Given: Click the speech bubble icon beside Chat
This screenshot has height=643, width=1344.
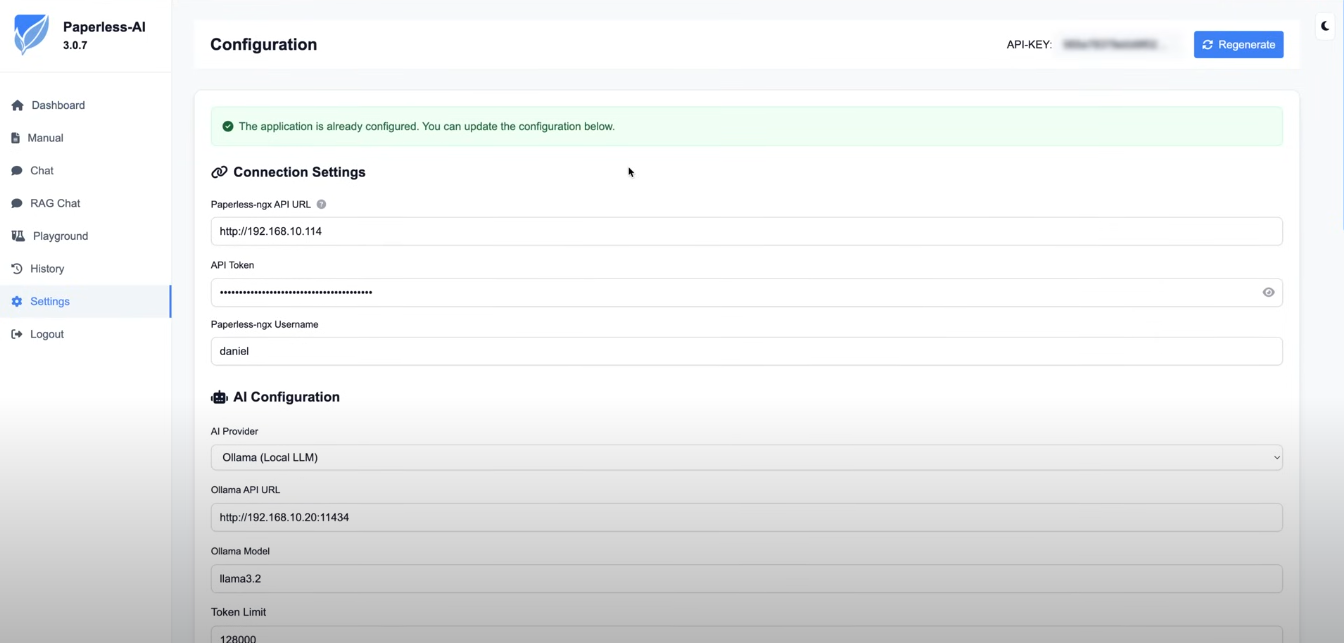Looking at the screenshot, I should pyautogui.click(x=17, y=171).
